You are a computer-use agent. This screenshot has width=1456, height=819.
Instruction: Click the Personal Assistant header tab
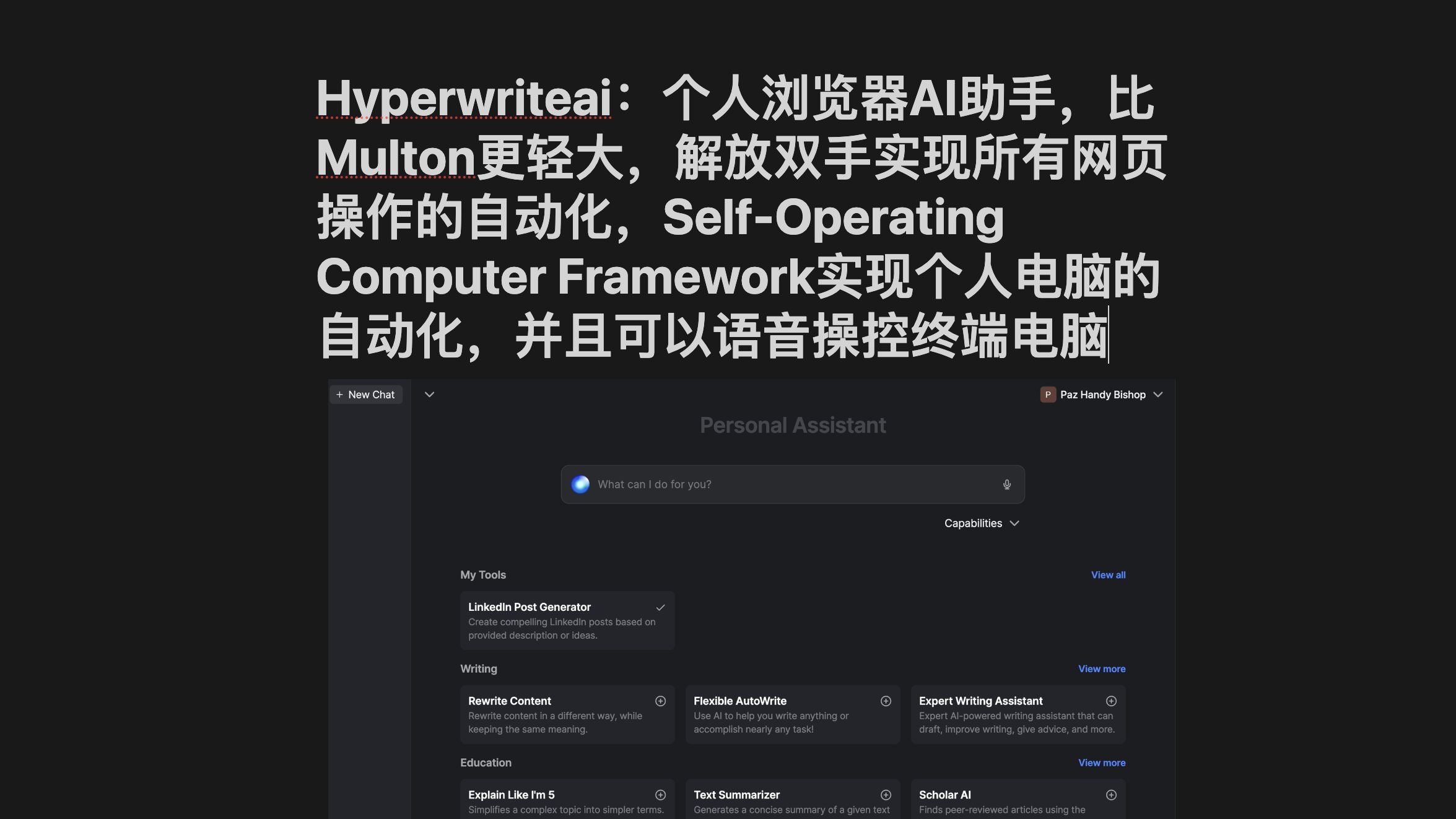[792, 425]
